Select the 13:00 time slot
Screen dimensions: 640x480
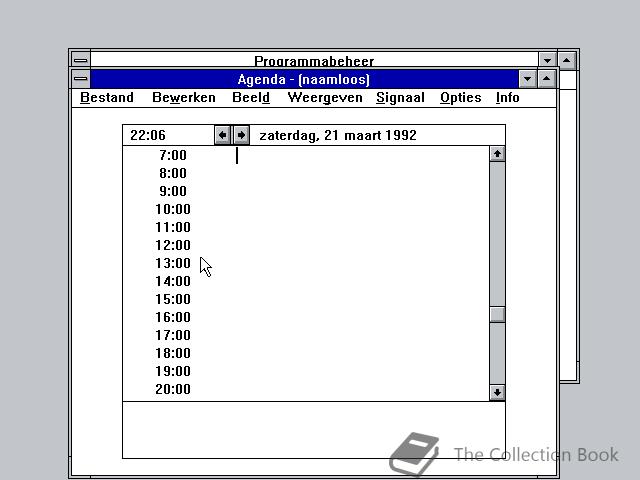(173, 263)
